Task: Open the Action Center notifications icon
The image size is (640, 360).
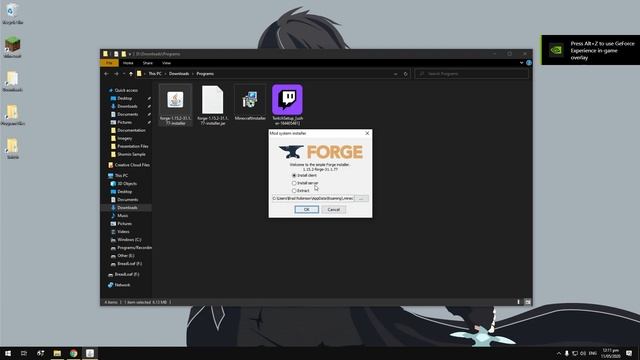Action: click(629, 353)
